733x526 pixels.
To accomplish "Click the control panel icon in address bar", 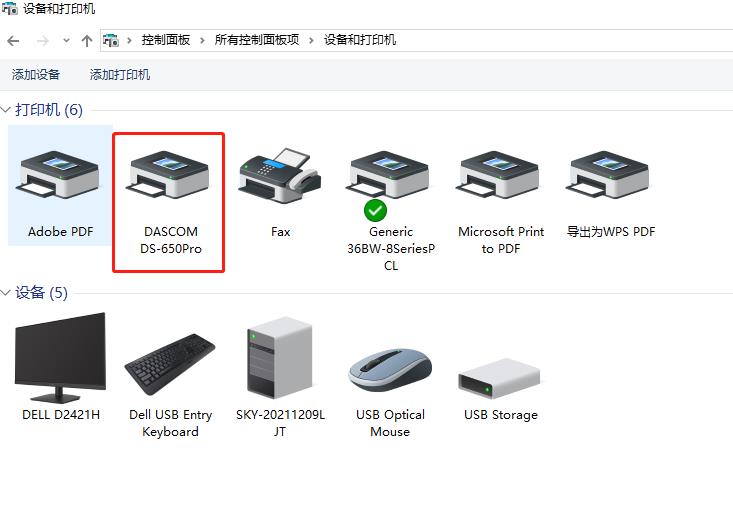I will 111,40.
